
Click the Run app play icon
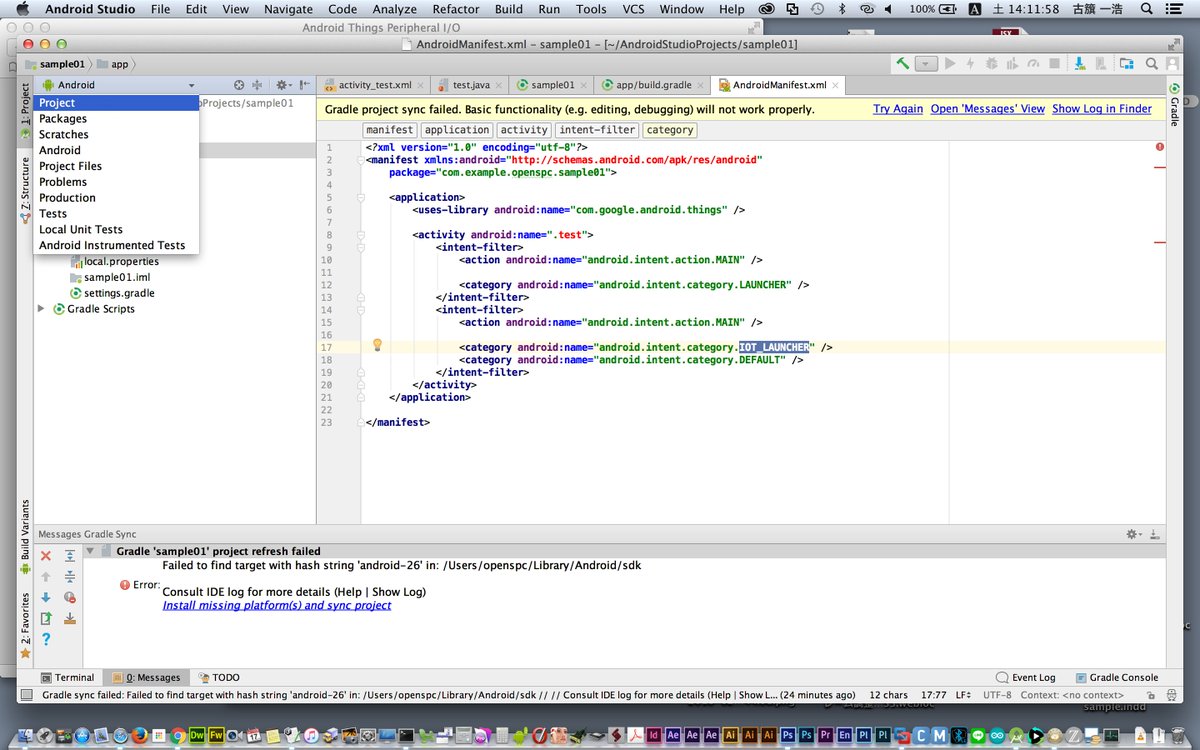(x=950, y=63)
